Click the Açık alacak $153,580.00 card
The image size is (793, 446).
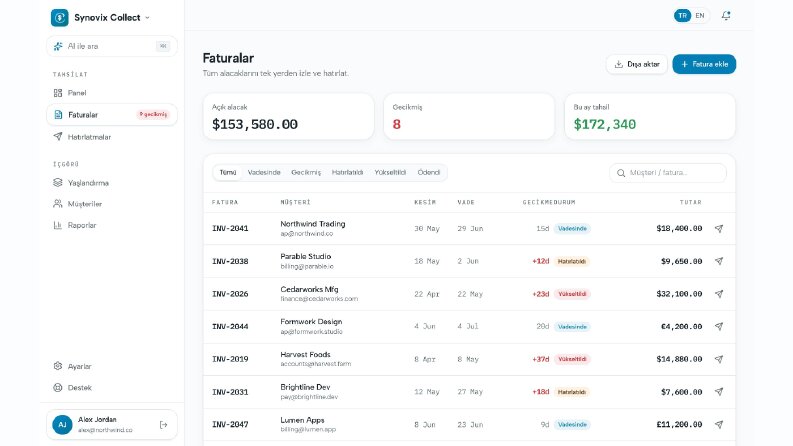coord(288,116)
